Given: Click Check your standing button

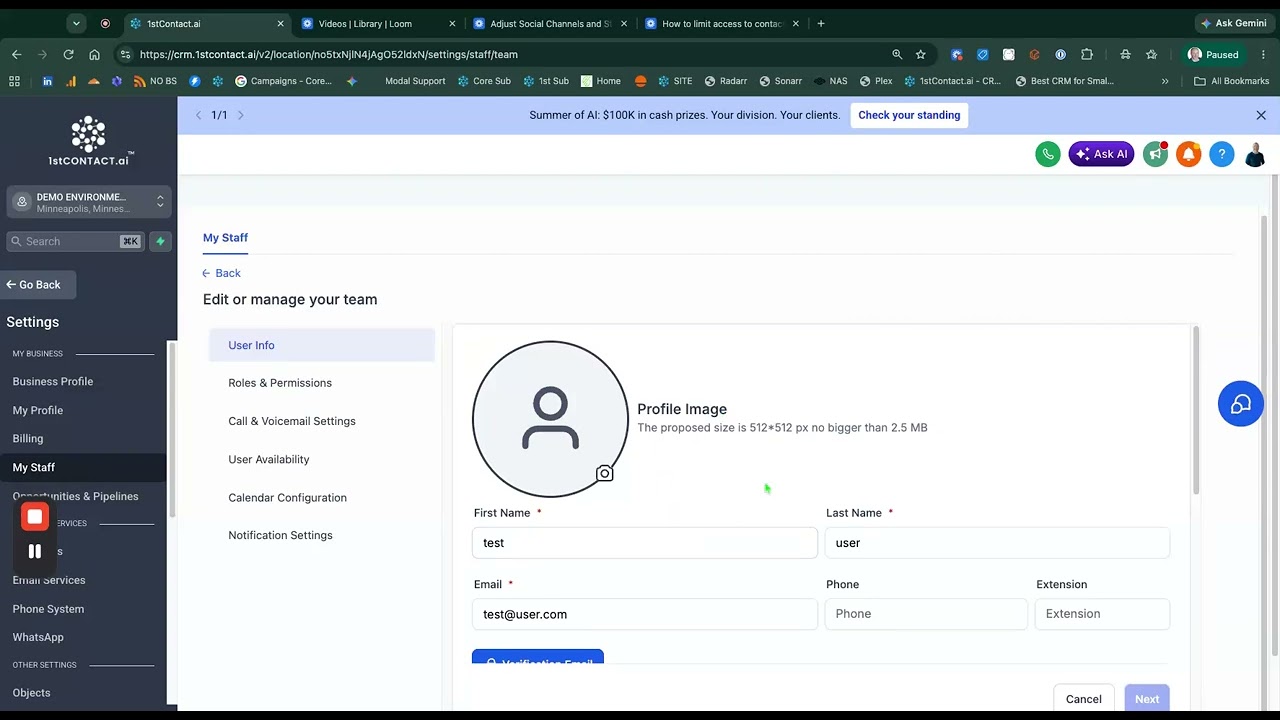Looking at the screenshot, I should click(909, 115).
